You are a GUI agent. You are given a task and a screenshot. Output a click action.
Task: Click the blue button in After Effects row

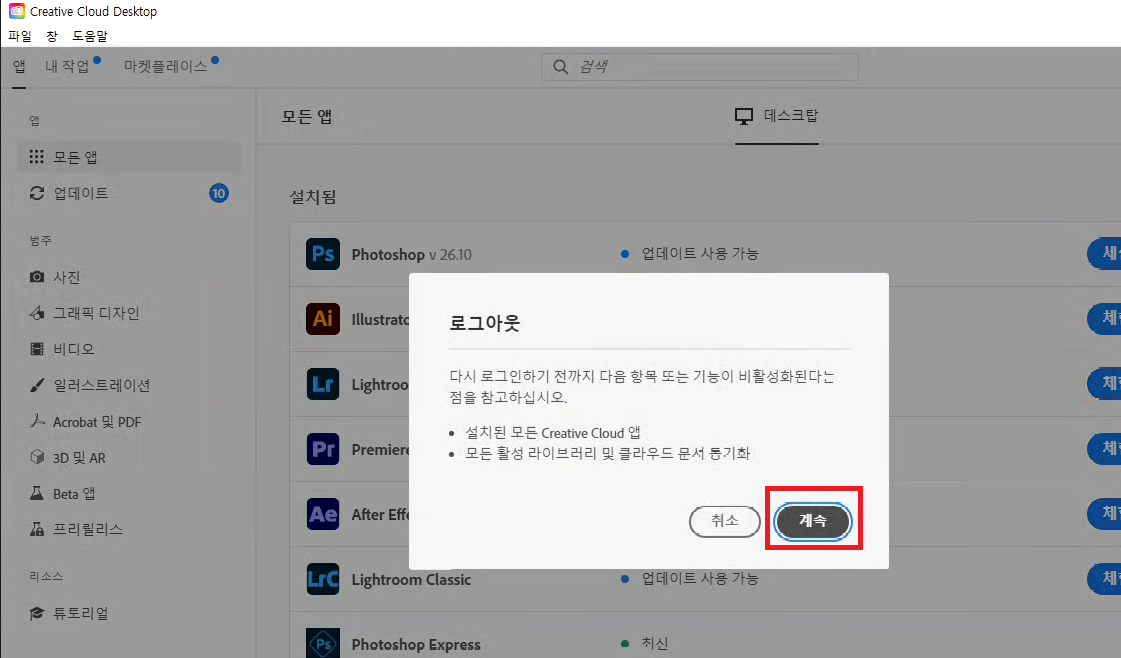pyautogui.click(x=1104, y=514)
